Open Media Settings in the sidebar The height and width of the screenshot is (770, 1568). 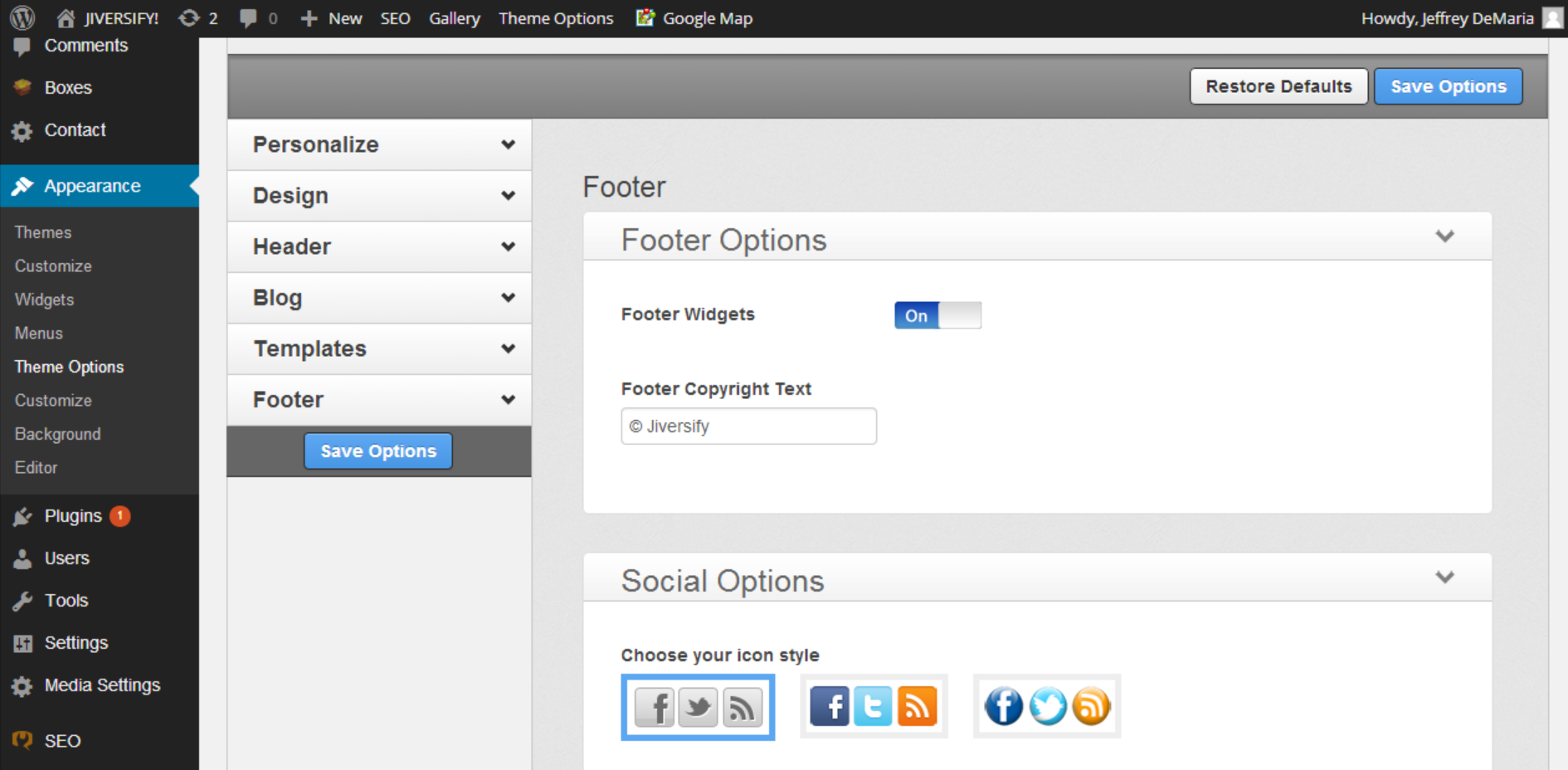pyautogui.click(x=101, y=685)
